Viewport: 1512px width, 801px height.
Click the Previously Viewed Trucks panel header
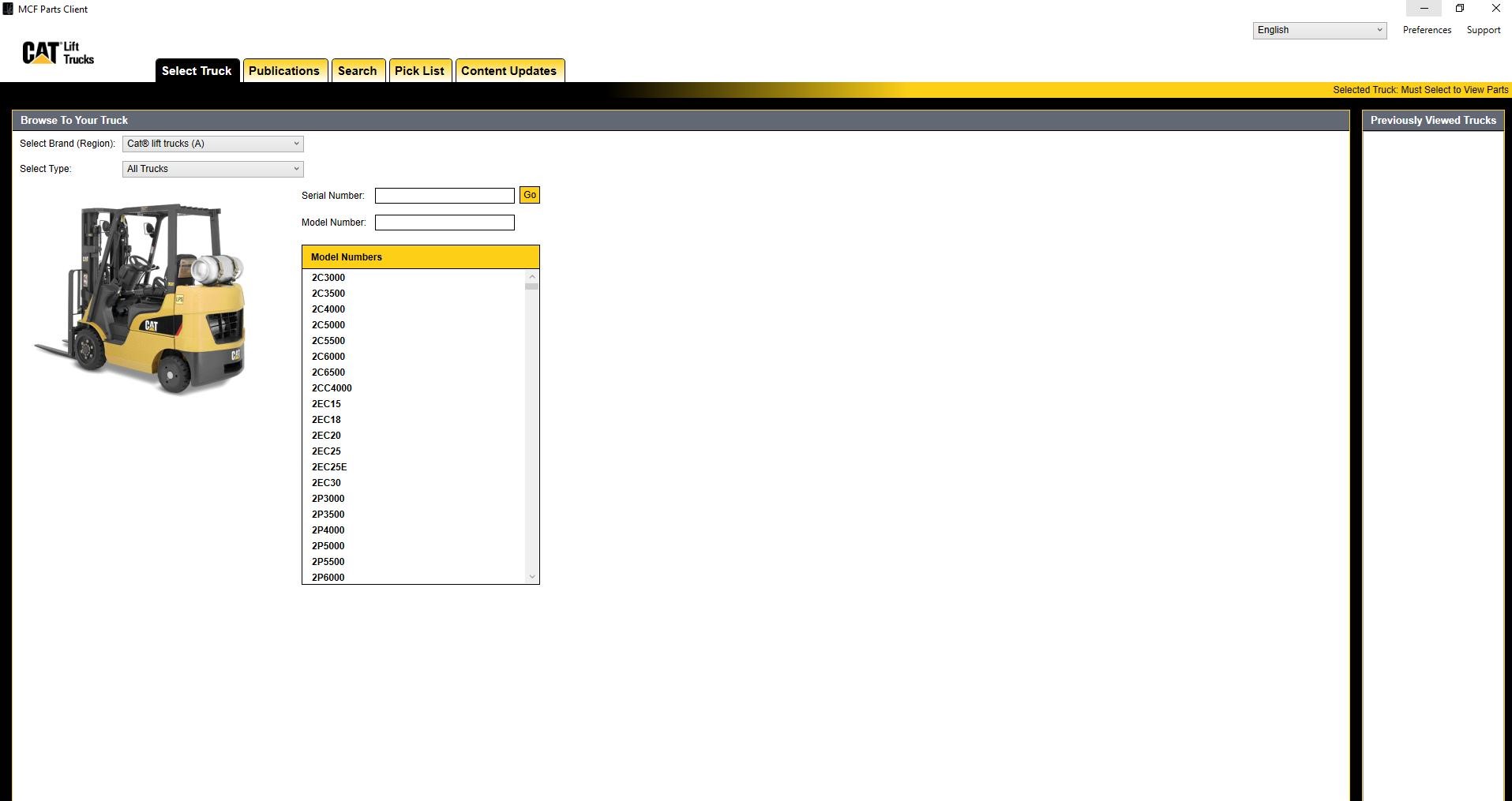point(1433,121)
